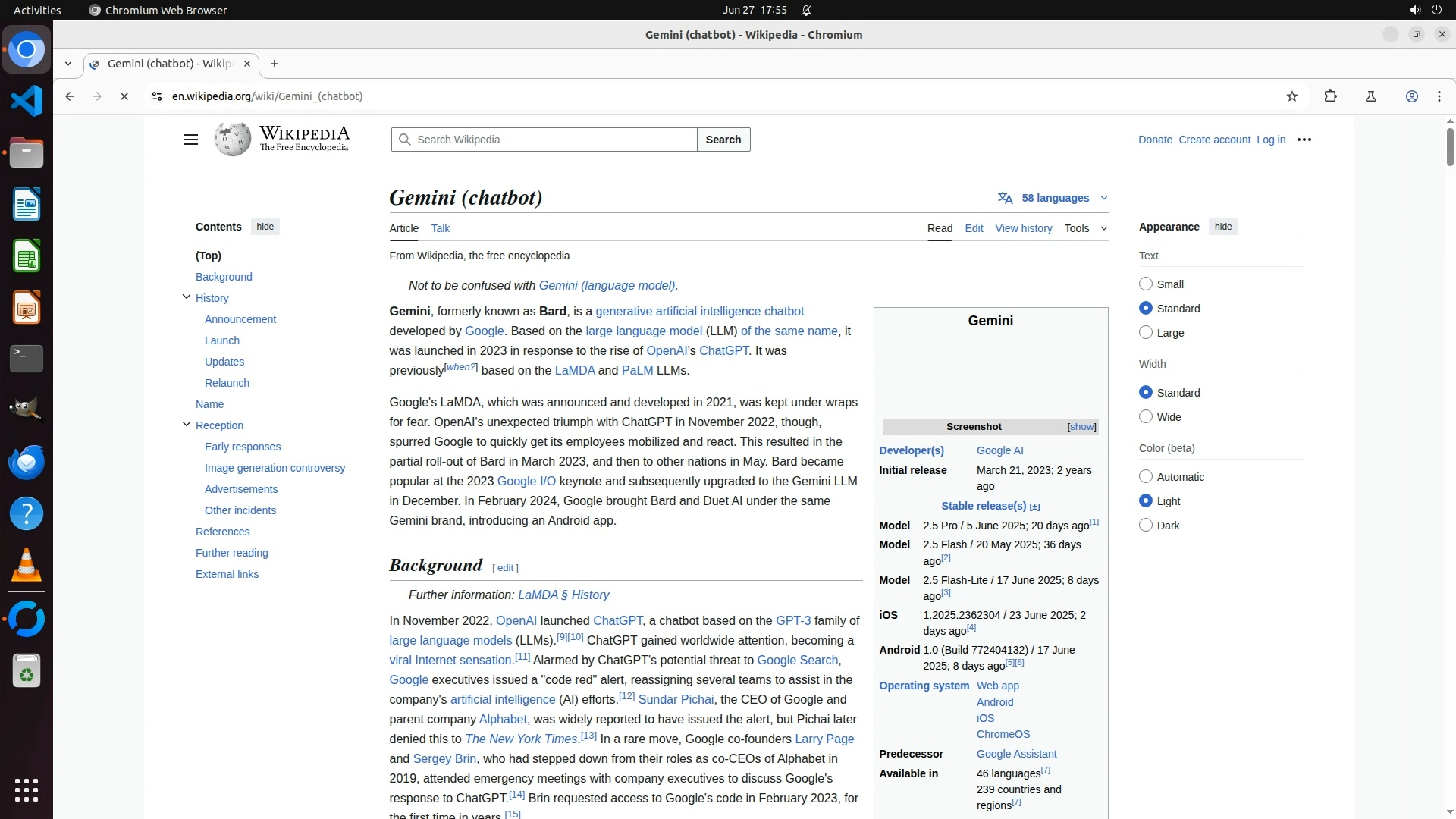Switch to the Talk tab
1456x819 pixels.
[440, 228]
